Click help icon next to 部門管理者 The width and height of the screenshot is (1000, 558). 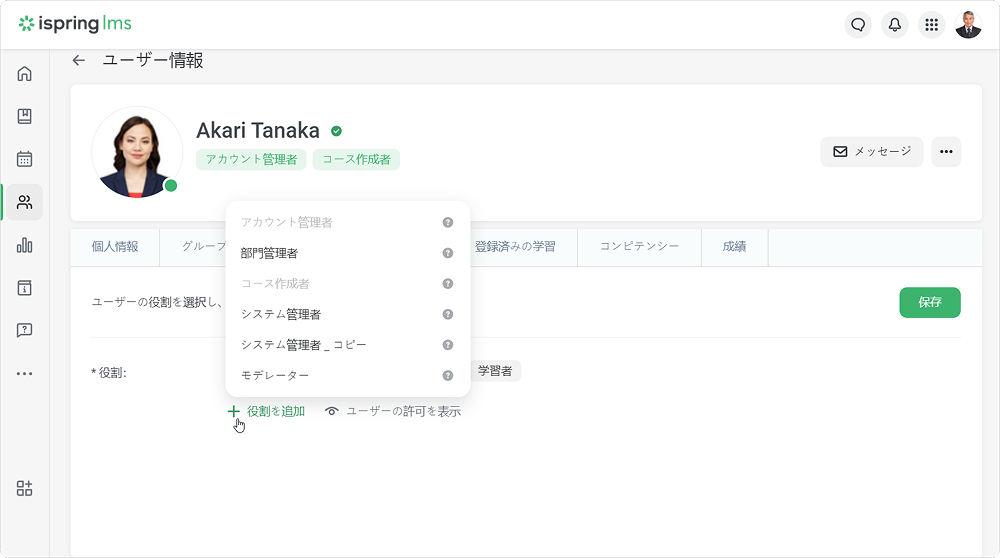click(448, 253)
